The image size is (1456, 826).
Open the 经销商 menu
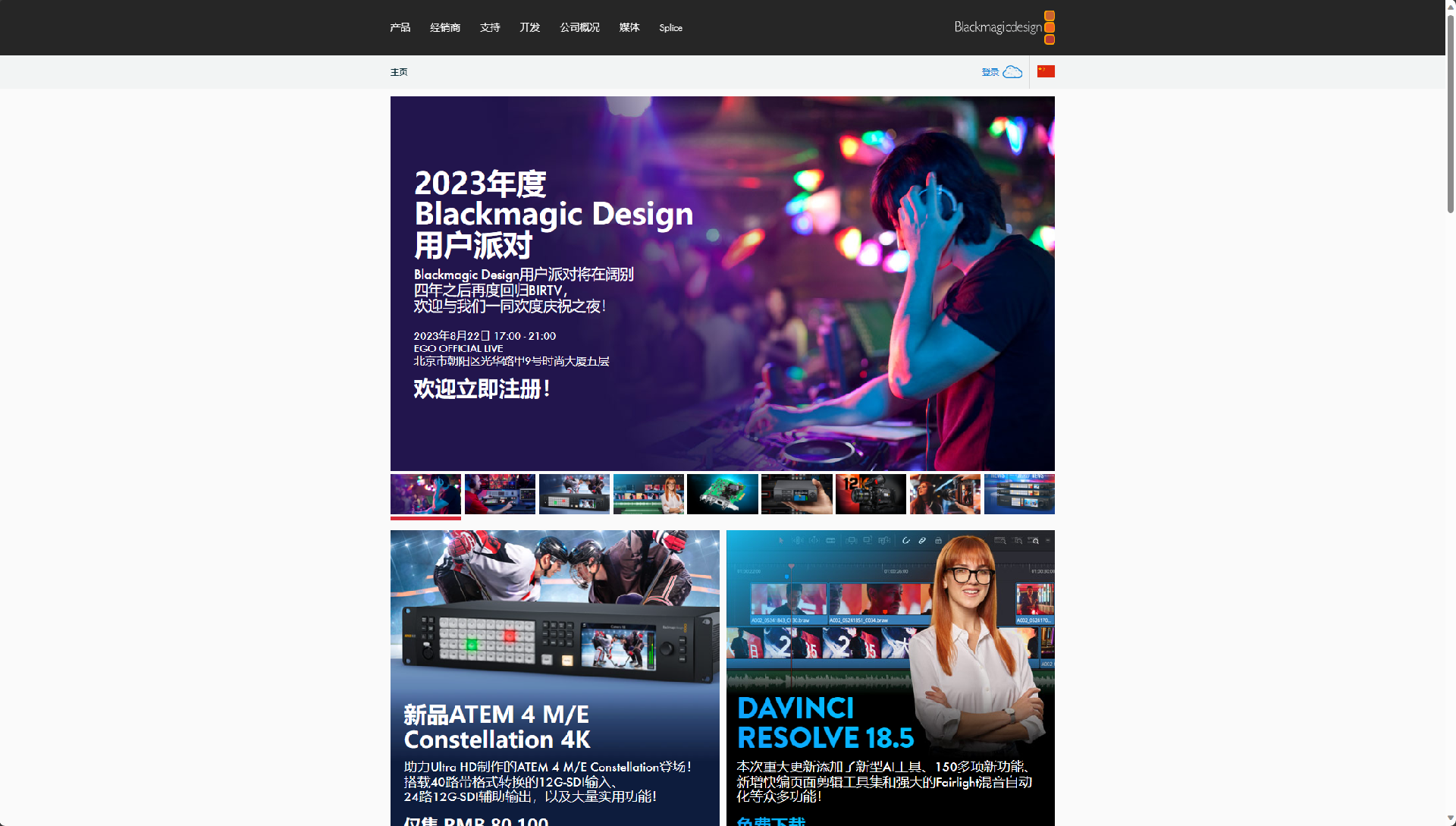pyautogui.click(x=444, y=27)
